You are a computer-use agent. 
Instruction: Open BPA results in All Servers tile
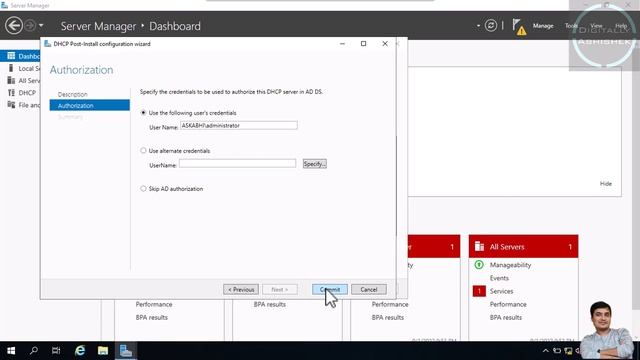click(x=506, y=317)
